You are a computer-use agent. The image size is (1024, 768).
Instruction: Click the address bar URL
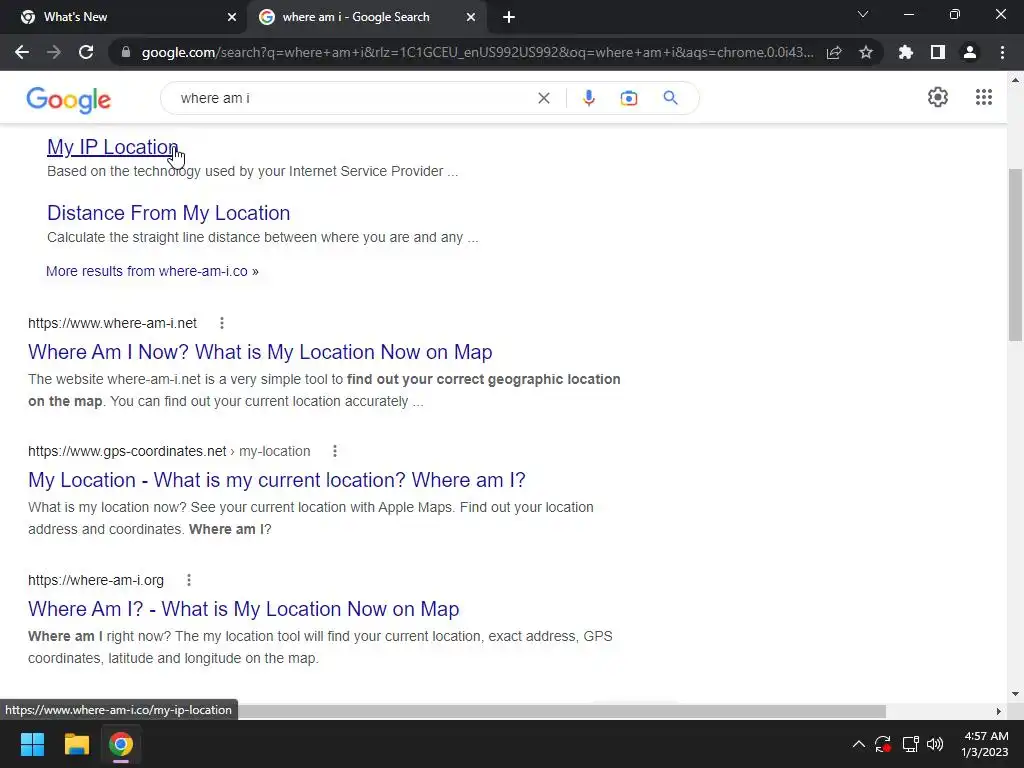click(477, 52)
